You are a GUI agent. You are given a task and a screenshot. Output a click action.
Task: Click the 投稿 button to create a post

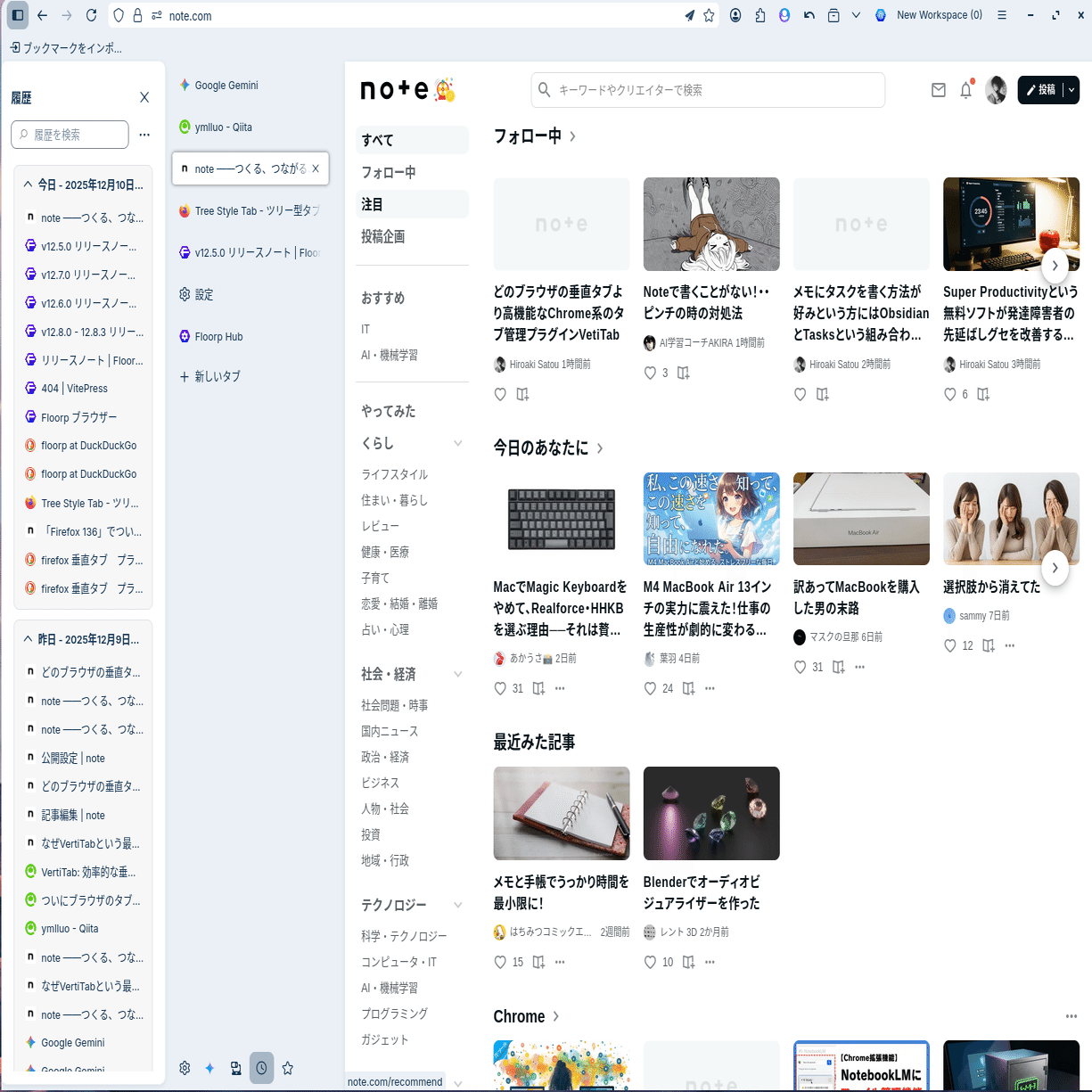coord(1045,89)
